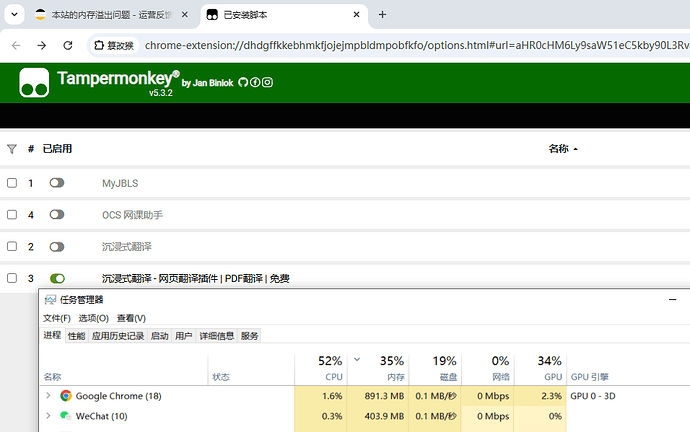This screenshot has height=432, width=690.
Task: Go back in browser history
Action: click(x=16, y=45)
